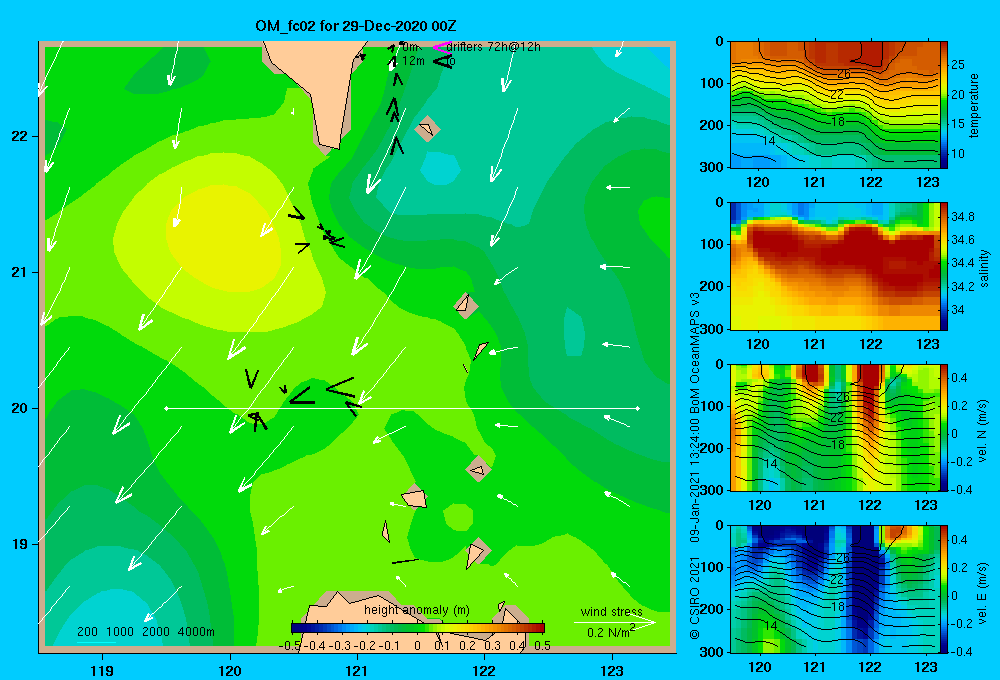Click the "1000" bathymetry legend value
Image resolution: width=1000 pixels, height=680 pixels.
(120, 632)
